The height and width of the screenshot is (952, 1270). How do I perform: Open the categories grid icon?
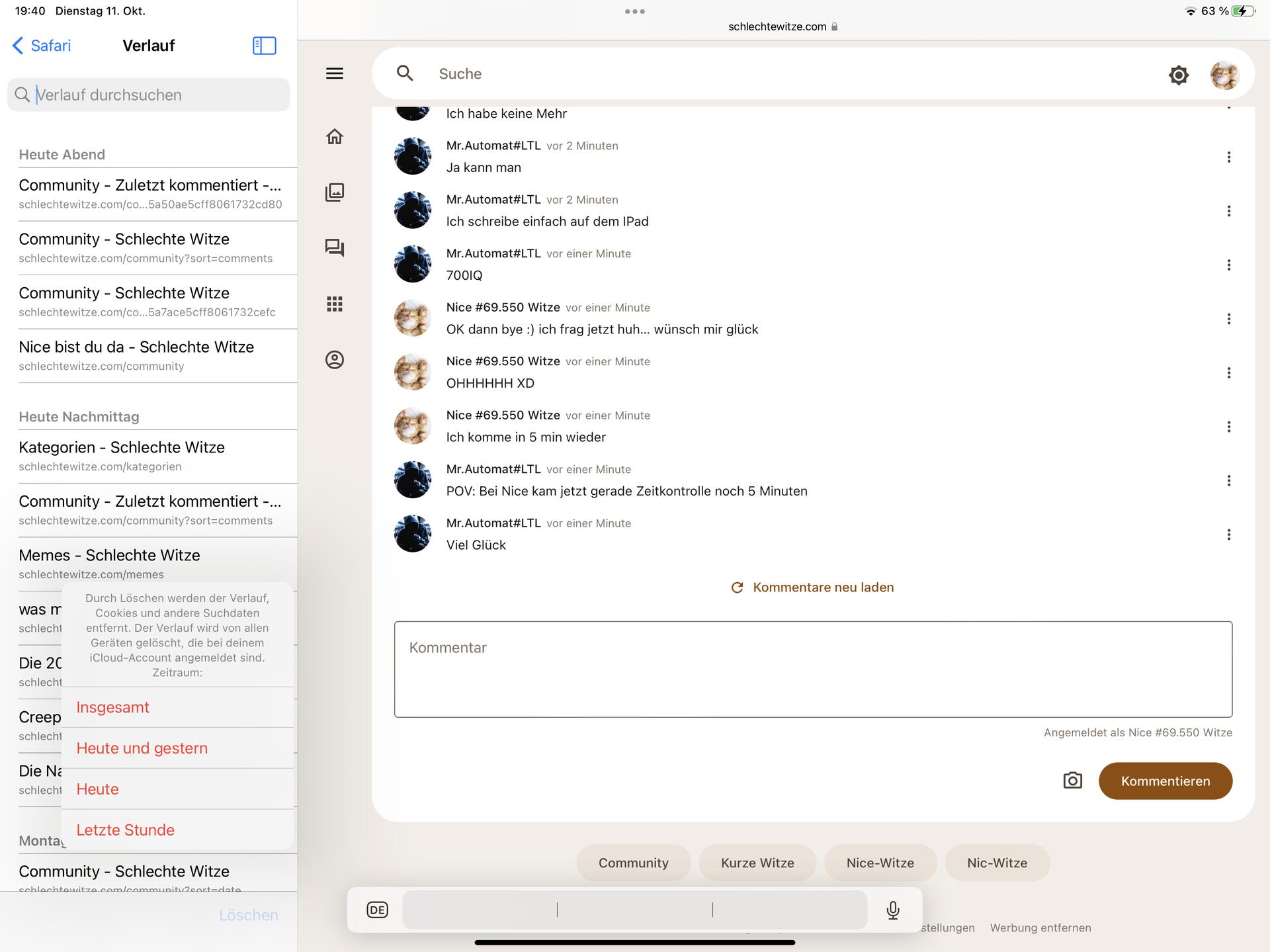(x=335, y=304)
